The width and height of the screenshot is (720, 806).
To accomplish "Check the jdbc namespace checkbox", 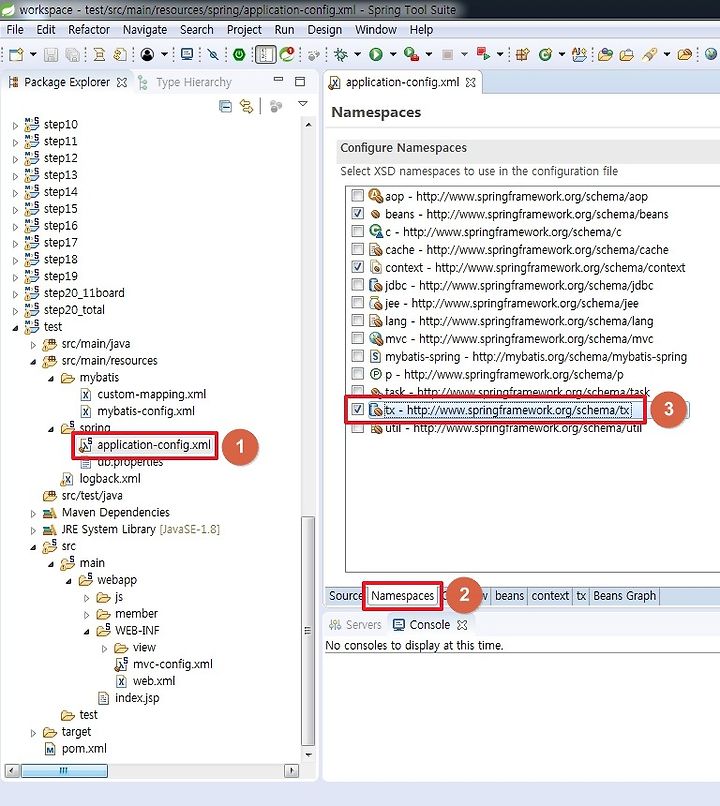I will point(357,284).
